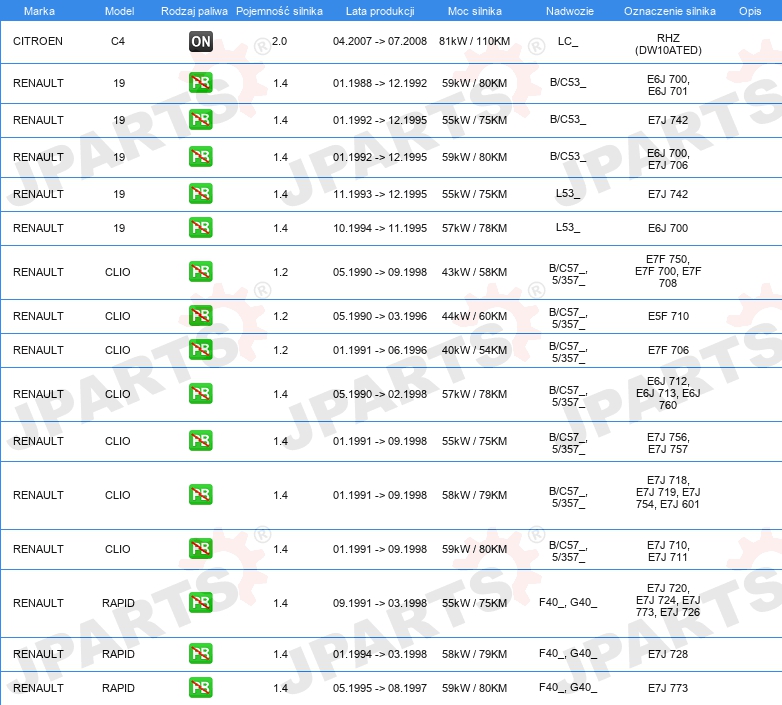Click the 2.0 engine capacity cell
The width and height of the screenshot is (782, 705).
click(x=279, y=41)
